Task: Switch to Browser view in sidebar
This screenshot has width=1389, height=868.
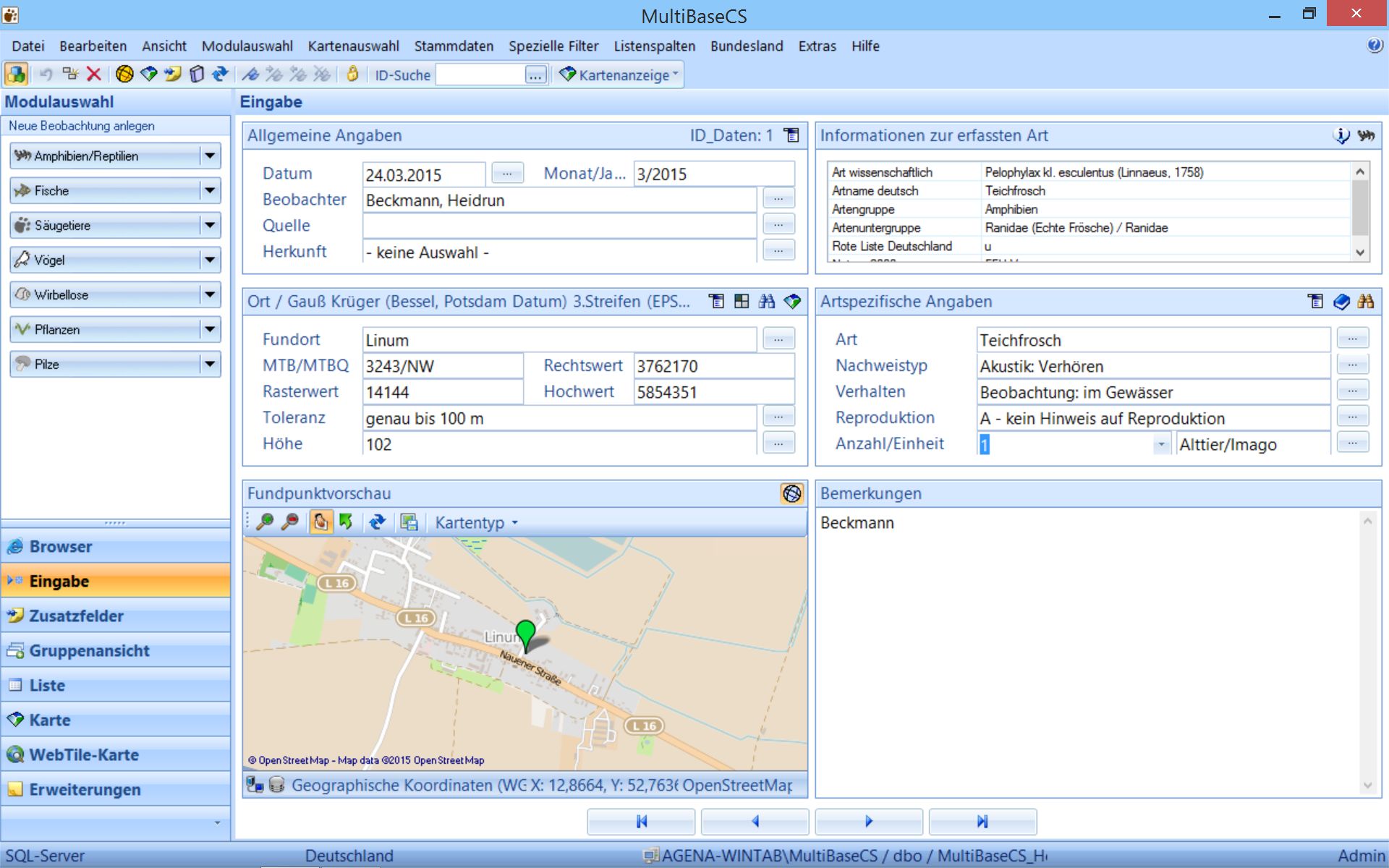Action: point(116,546)
